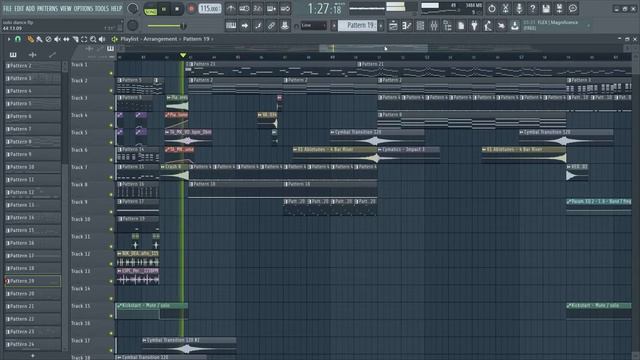Open the FILE menu
Screen dimensions: 640x360
[7, 8]
